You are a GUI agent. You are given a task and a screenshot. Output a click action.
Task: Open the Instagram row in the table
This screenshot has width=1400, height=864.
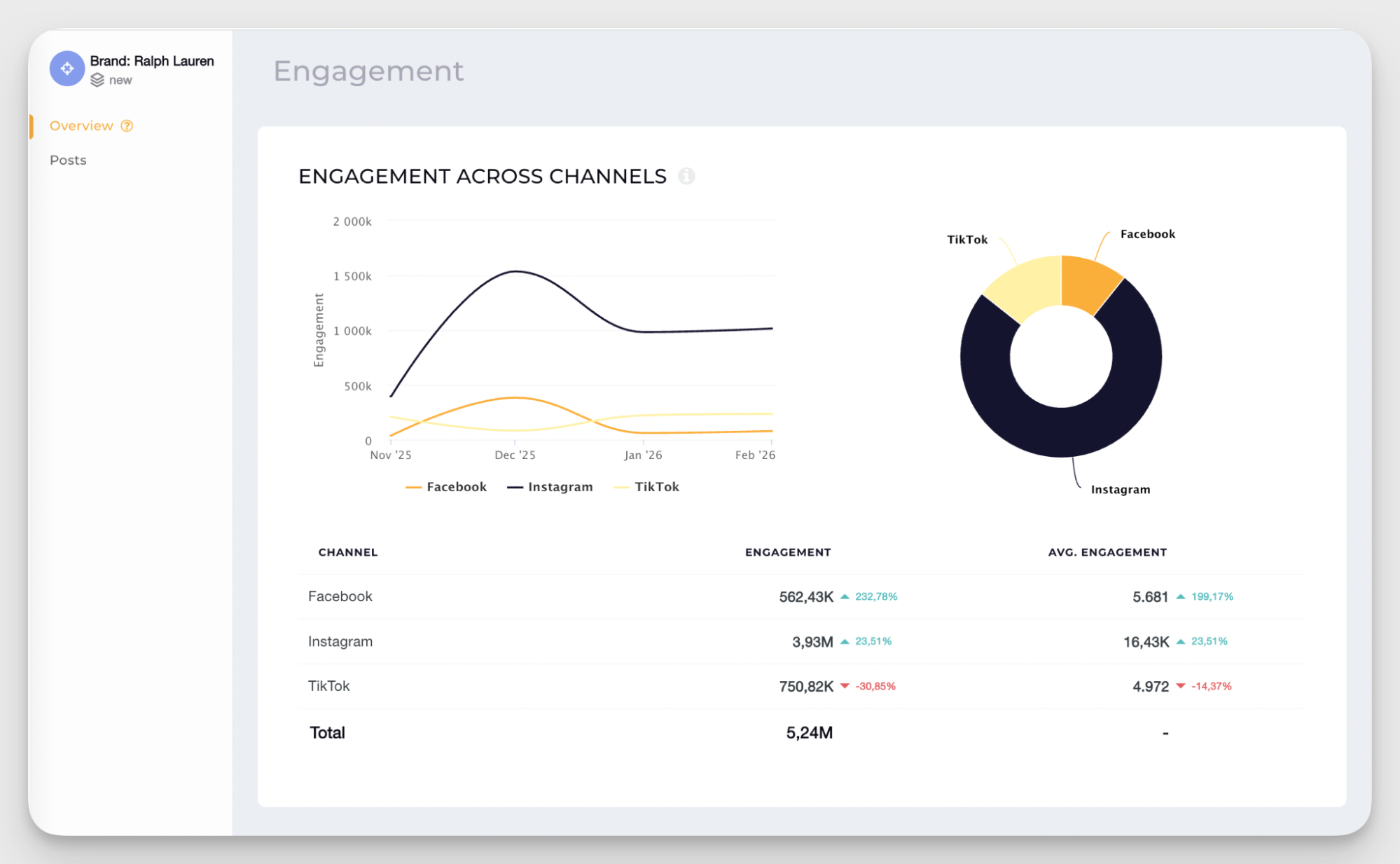(340, 641)
